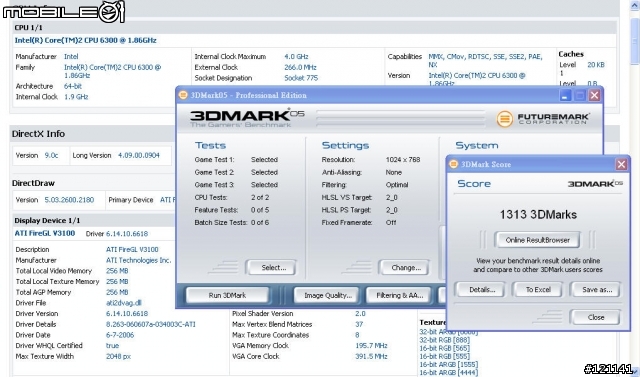Click the 1313 3DMarks score text
Viewport: 640px width, 377px height.
coord(538,215)
